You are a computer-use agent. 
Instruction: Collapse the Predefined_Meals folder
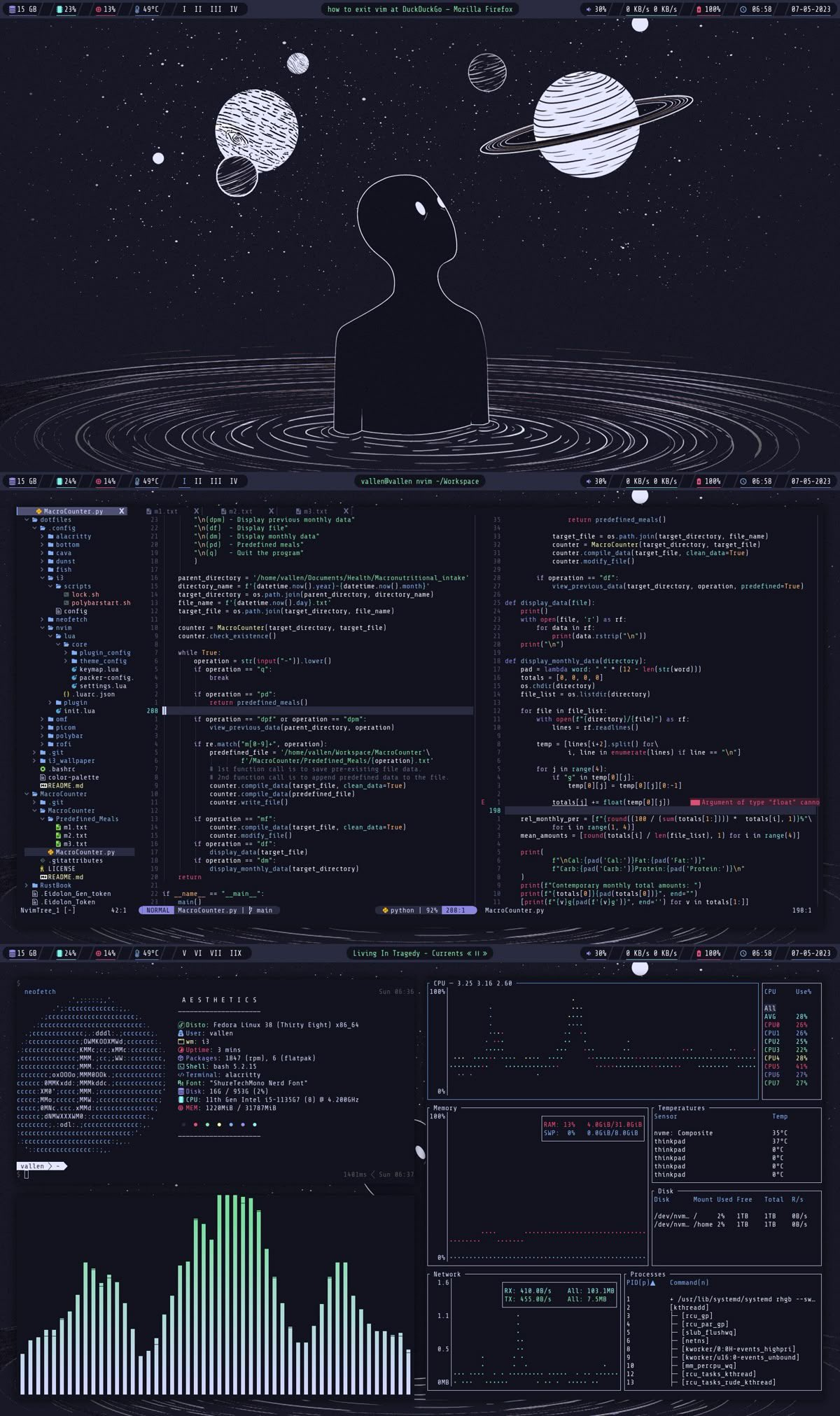pos(43,818)
